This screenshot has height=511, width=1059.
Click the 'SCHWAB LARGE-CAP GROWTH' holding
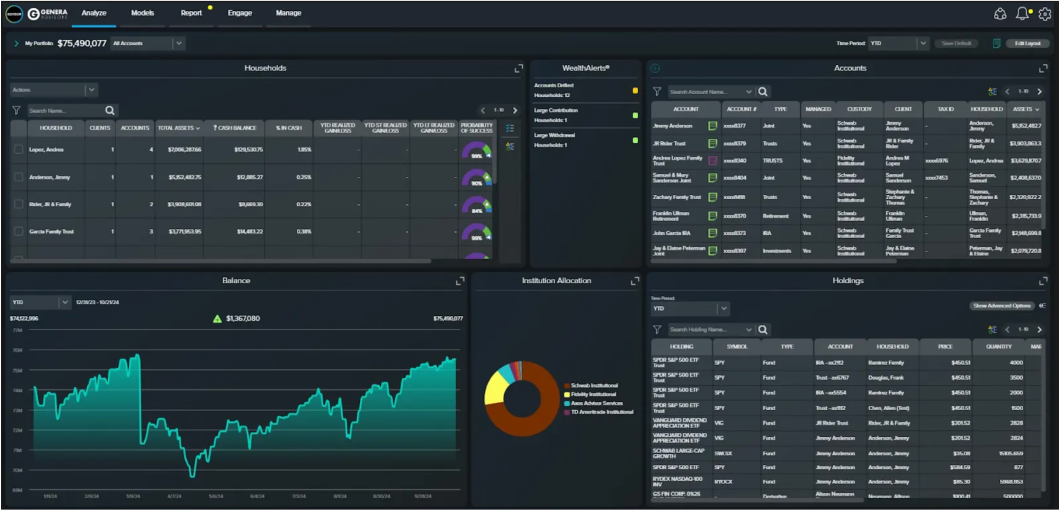(x=680, y=452)
